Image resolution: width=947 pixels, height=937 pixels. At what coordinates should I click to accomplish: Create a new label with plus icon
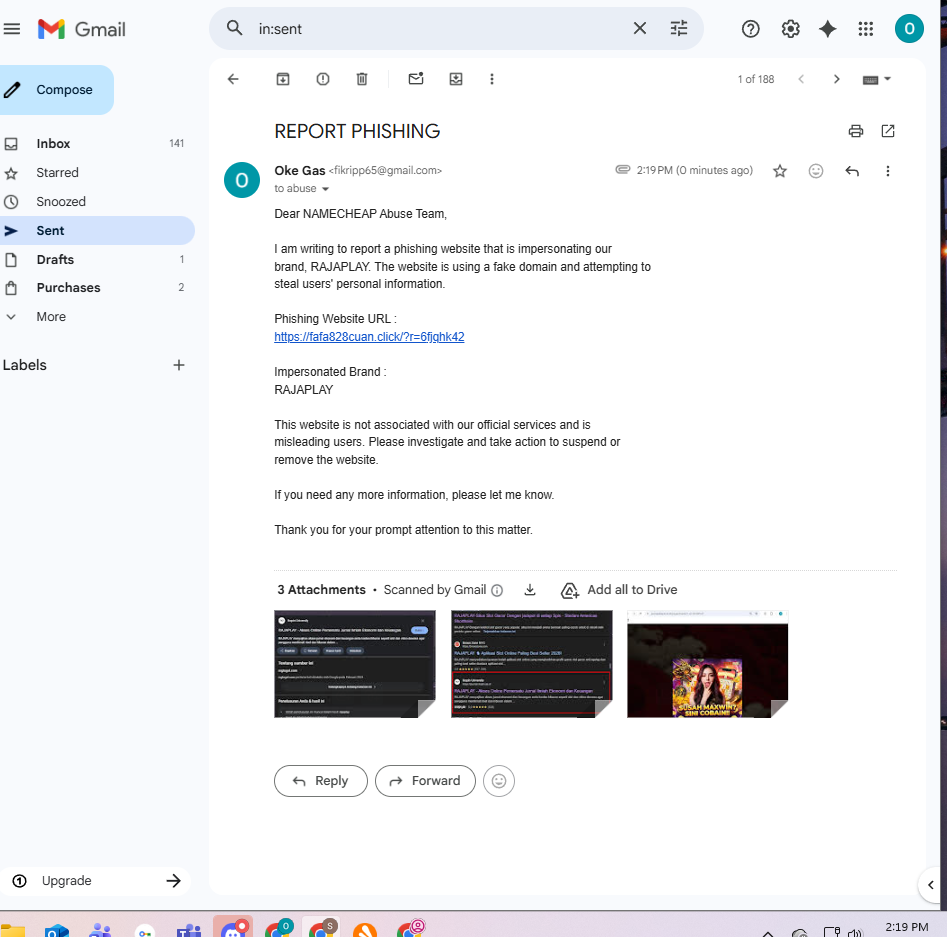(x=179, y=365)
